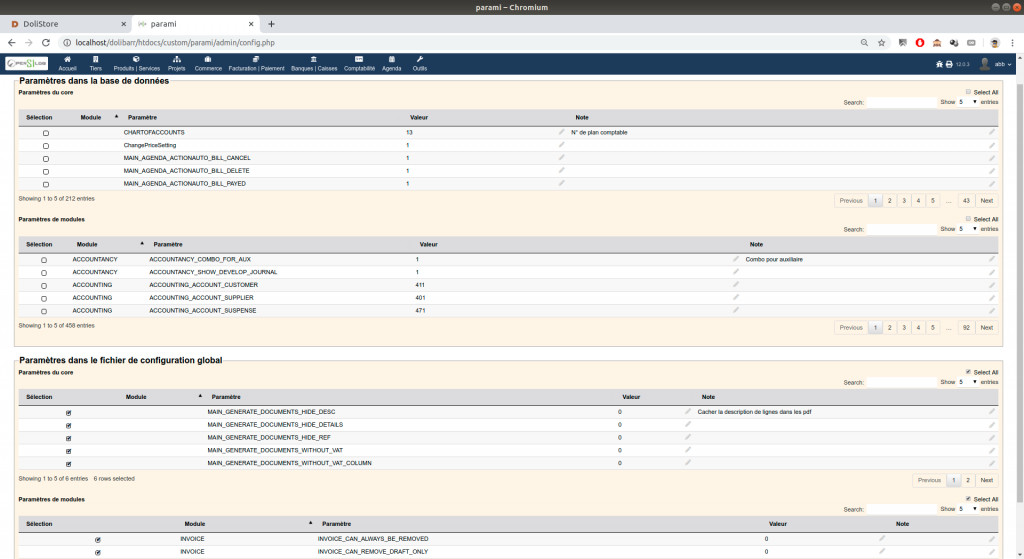The width and height of the screenshot is (1024, 559).
Task: Open the Tiers module icon
Action: pos(95,59)
